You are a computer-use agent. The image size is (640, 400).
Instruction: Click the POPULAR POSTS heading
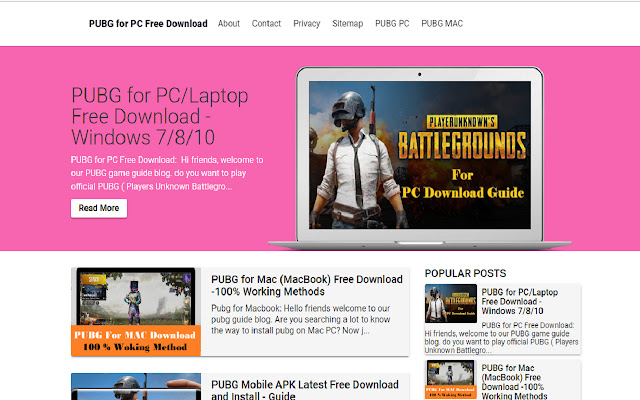(x=465, y=273)
